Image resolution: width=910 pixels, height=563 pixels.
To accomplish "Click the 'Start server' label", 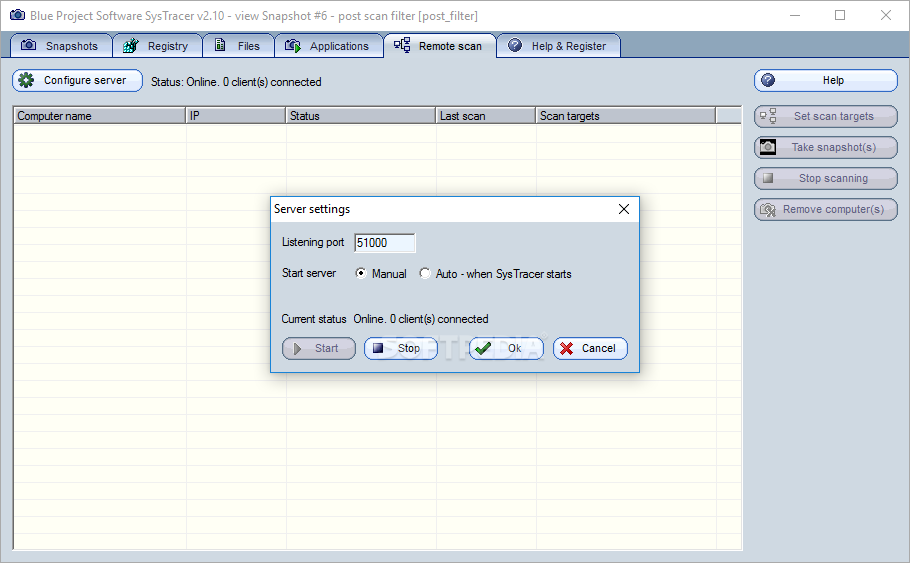I will (309, 273).
